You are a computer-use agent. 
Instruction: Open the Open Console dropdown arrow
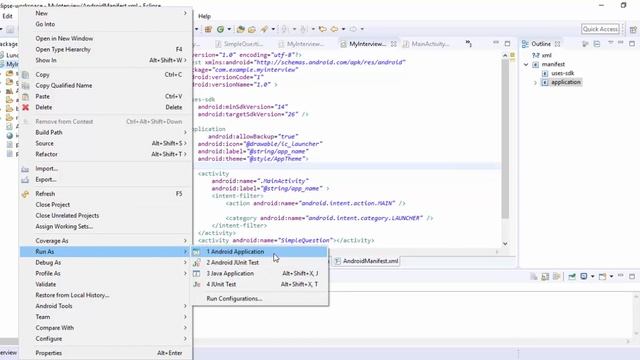click(x=611, y=277)
